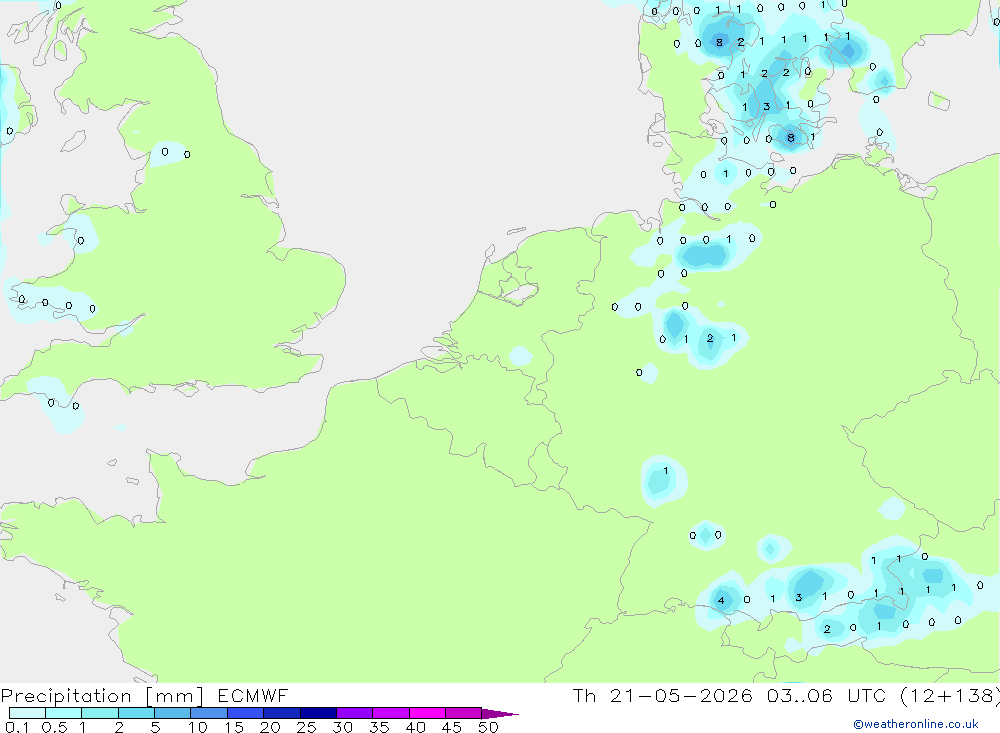The width and height of the screenshot is (1000, 733).
Task: Click the '[mm]' unit label
Action: pos(175,696)
